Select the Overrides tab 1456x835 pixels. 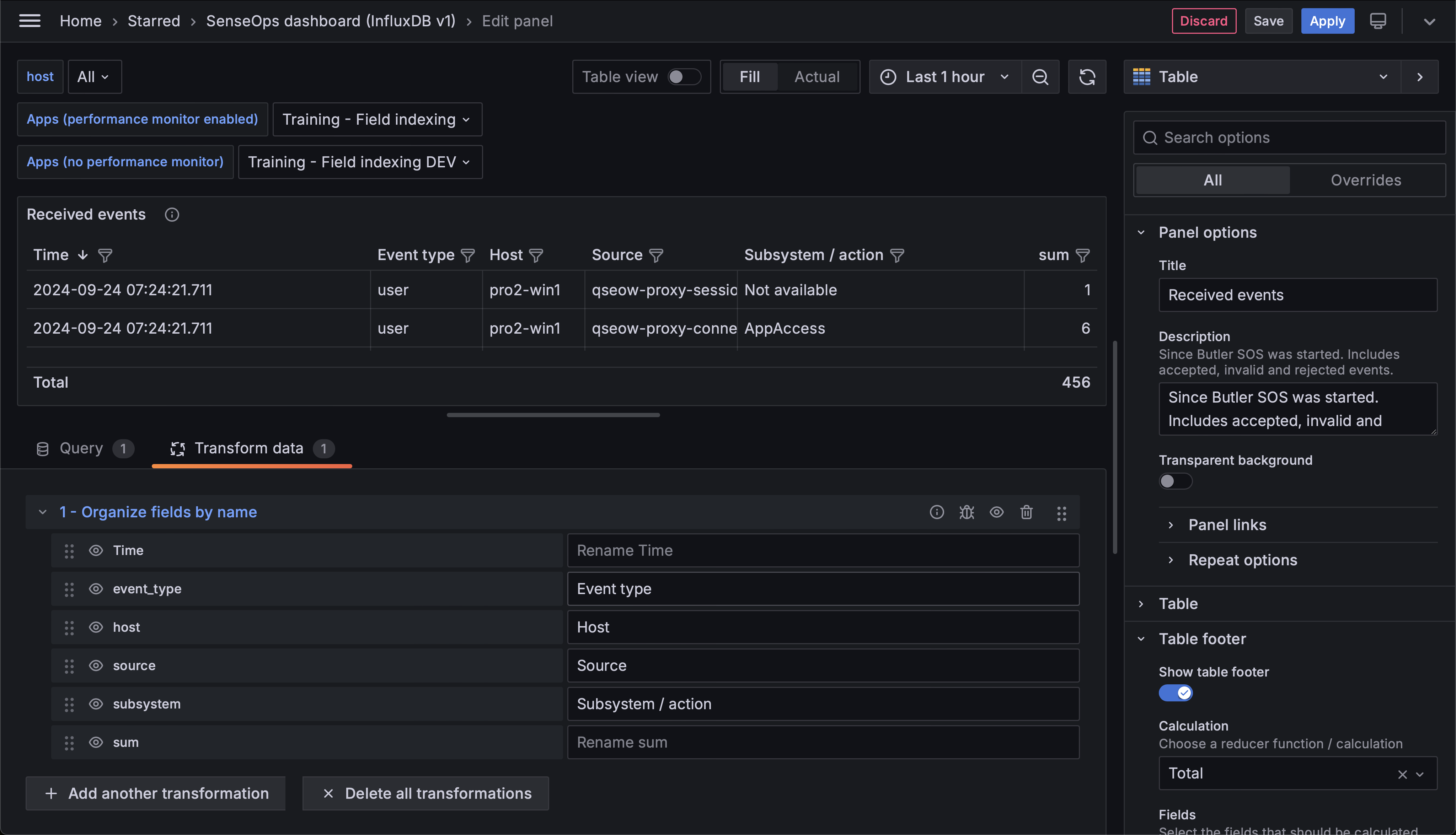tap(1365, 180)
